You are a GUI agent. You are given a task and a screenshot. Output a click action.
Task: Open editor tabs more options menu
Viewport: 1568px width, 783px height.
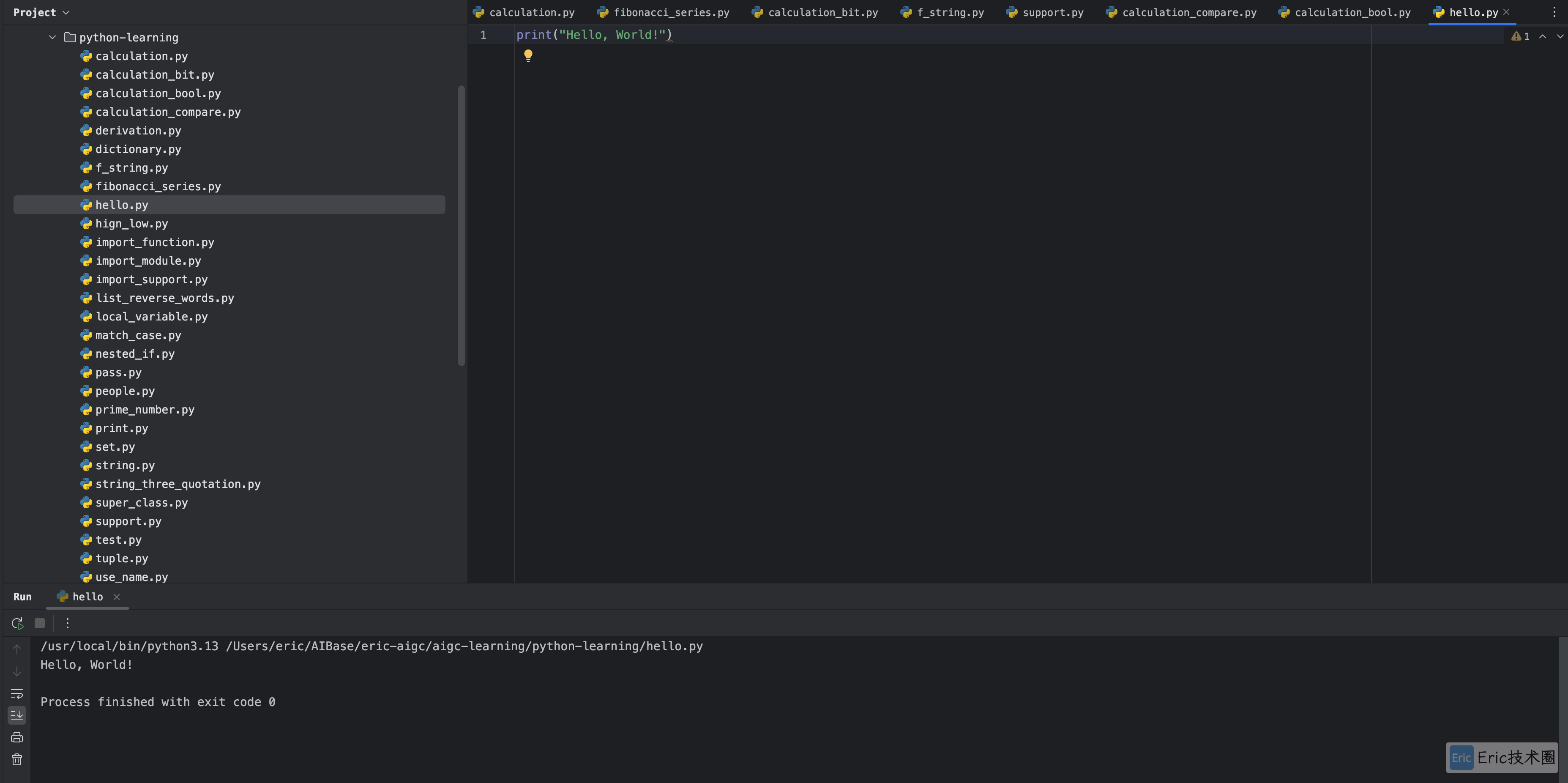pos(1554,12)
